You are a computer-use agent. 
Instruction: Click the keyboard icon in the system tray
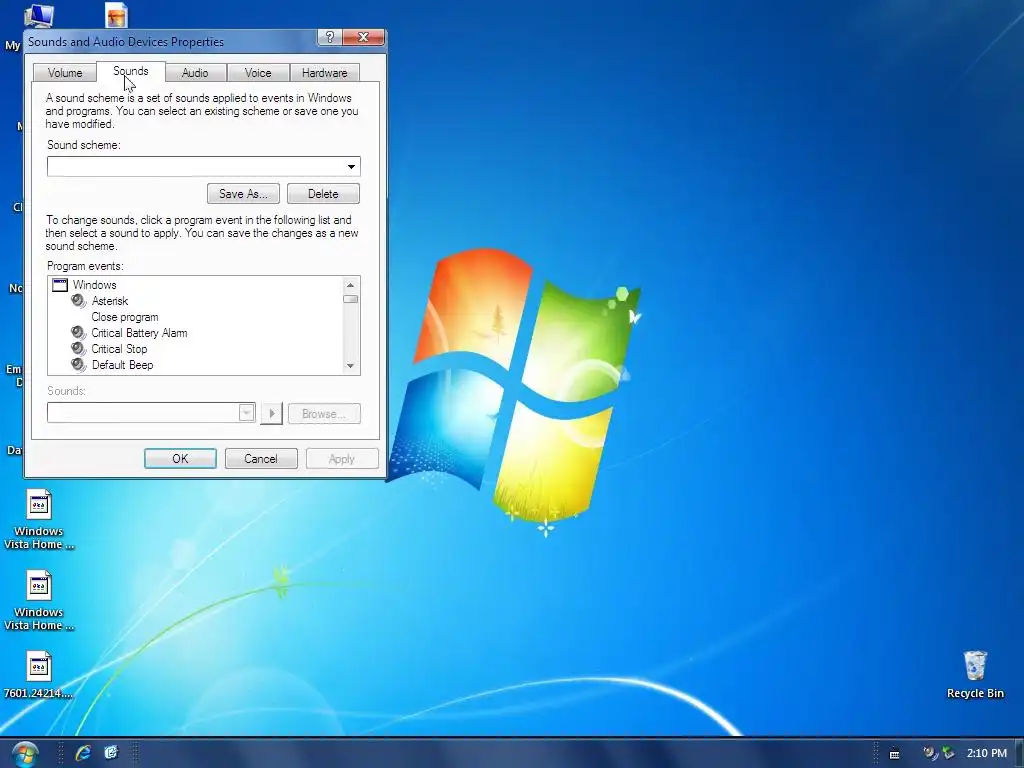[895, 754]
